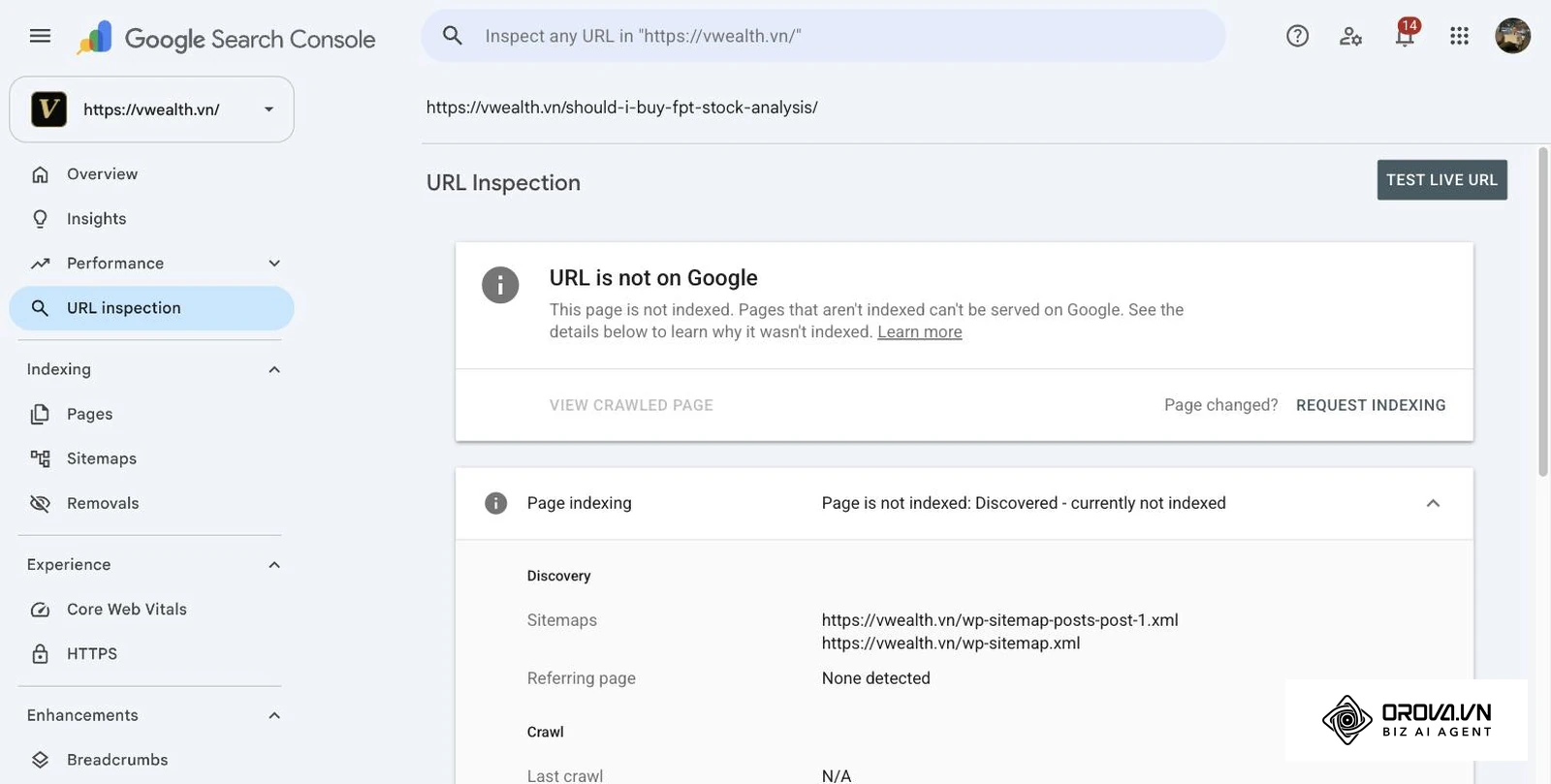The width and height of the screenshot is (1551, 784).
Task: Collapse the Page indexing details panel
Action: pyautogui.click(x=1433, y=503)
